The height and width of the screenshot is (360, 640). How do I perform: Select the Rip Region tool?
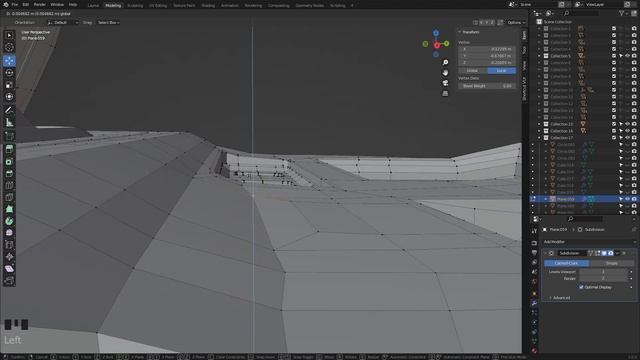(x=9, y=280)
